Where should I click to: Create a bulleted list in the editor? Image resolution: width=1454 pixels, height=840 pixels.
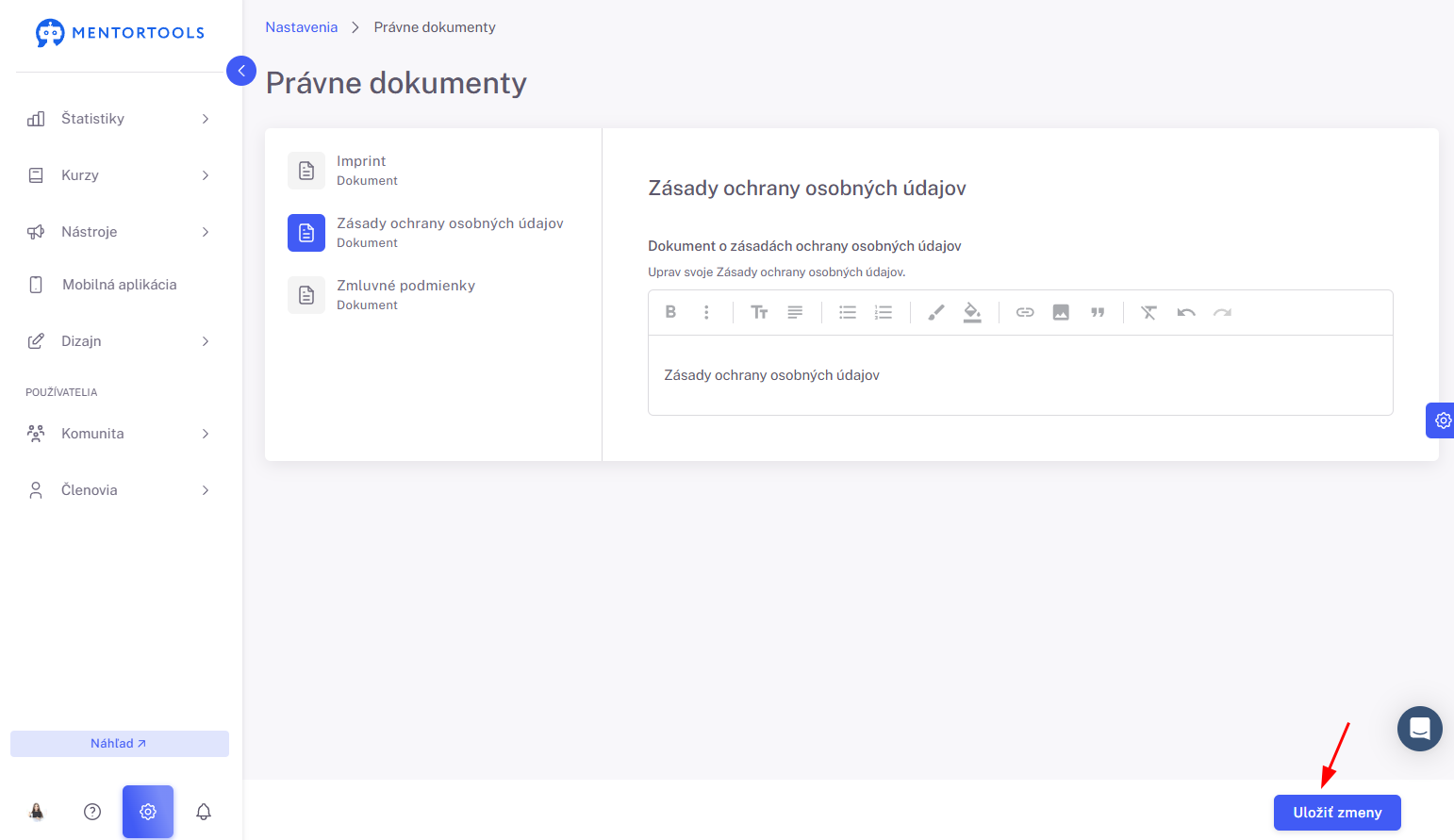(x=848, y=312)
